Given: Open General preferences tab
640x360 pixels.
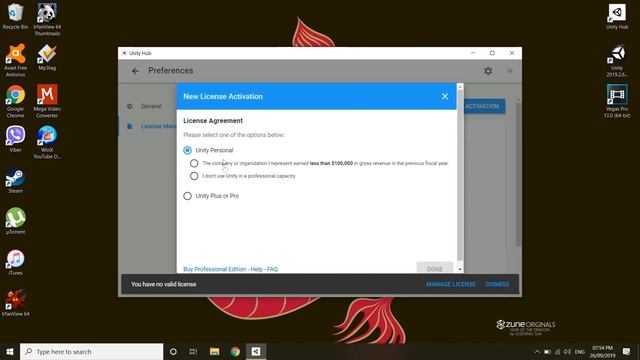Looking at the screenshot, I should coord(151,106).
